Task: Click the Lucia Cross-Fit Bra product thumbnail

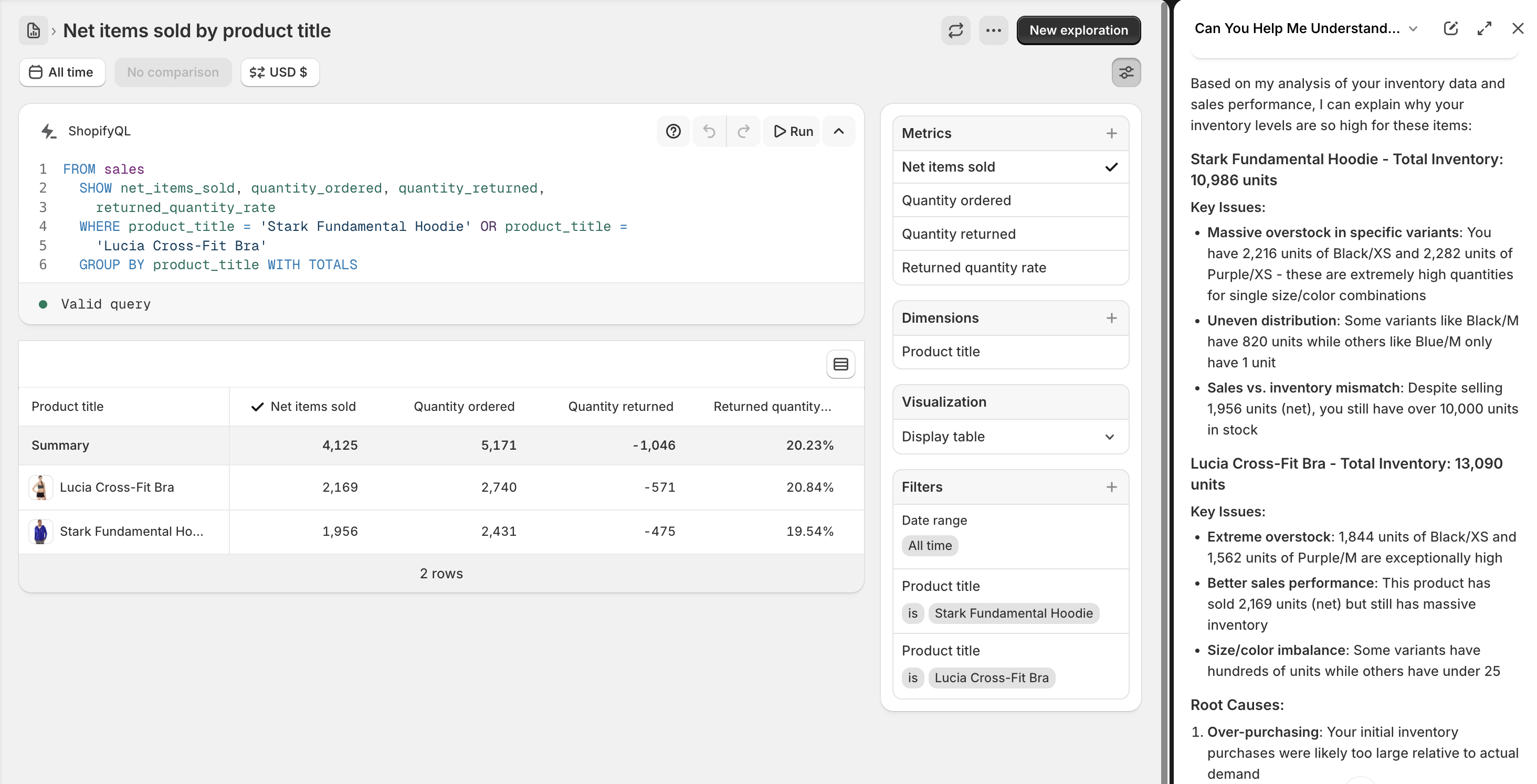Action: tap(40, 487)
